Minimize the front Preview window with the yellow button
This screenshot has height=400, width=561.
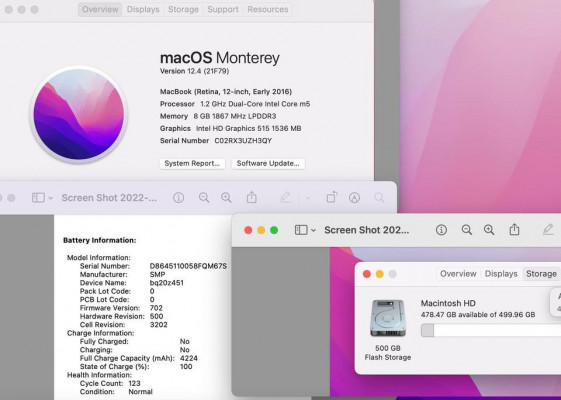[261, 230]
